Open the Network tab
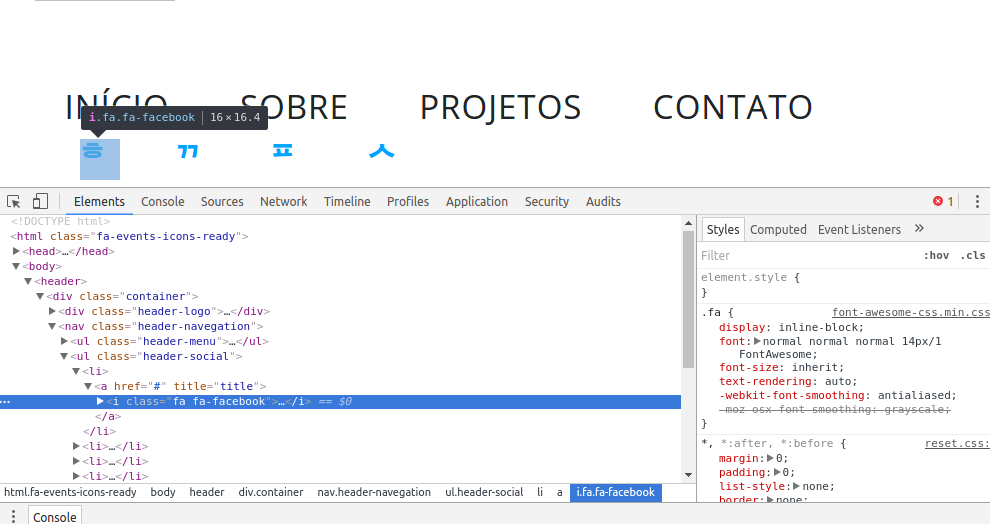This screenshot has height=524, width=990. pos(283,201)
